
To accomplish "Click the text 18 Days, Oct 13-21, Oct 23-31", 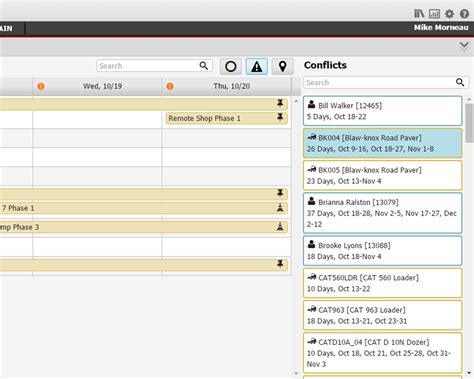I will (x=357, y=321).
